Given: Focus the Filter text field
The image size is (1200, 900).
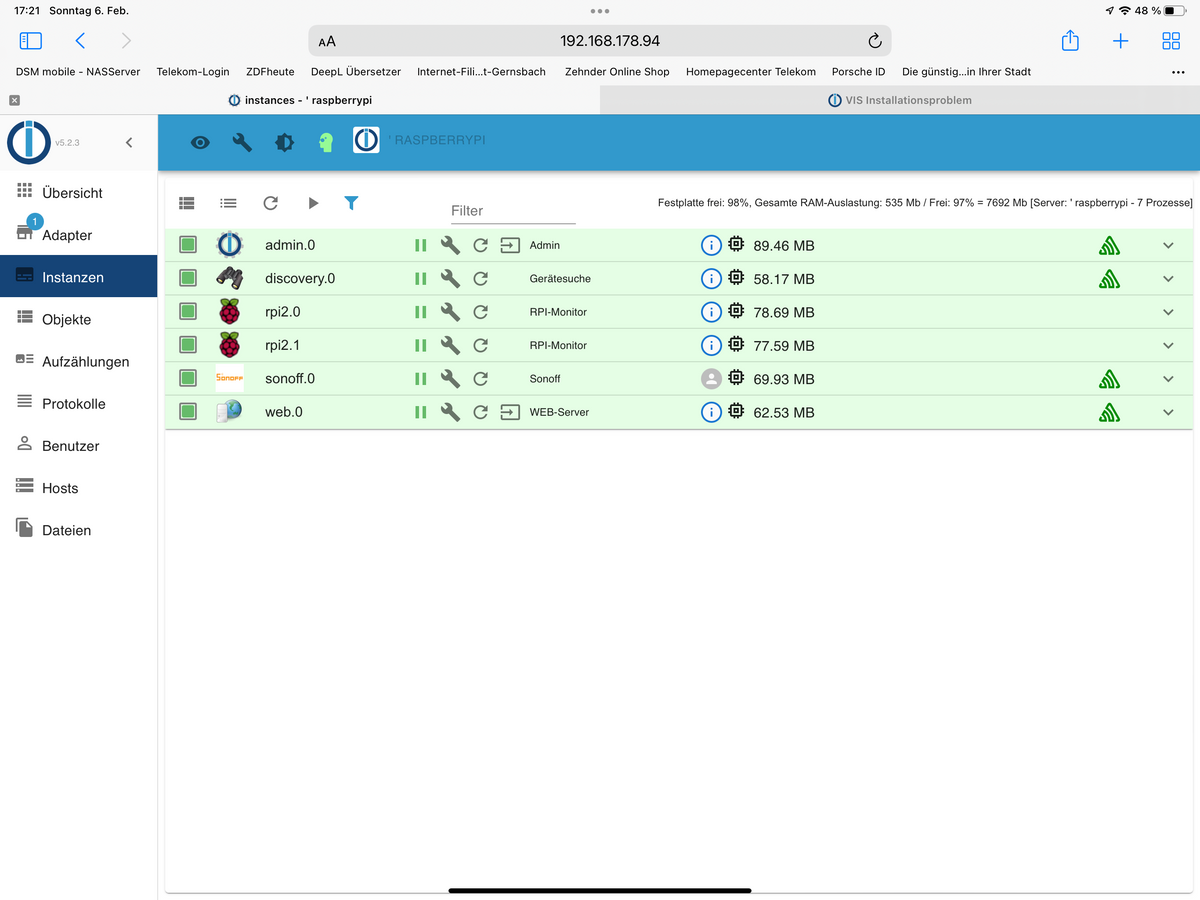Looking at the screenshot, I should coord(513,211).
